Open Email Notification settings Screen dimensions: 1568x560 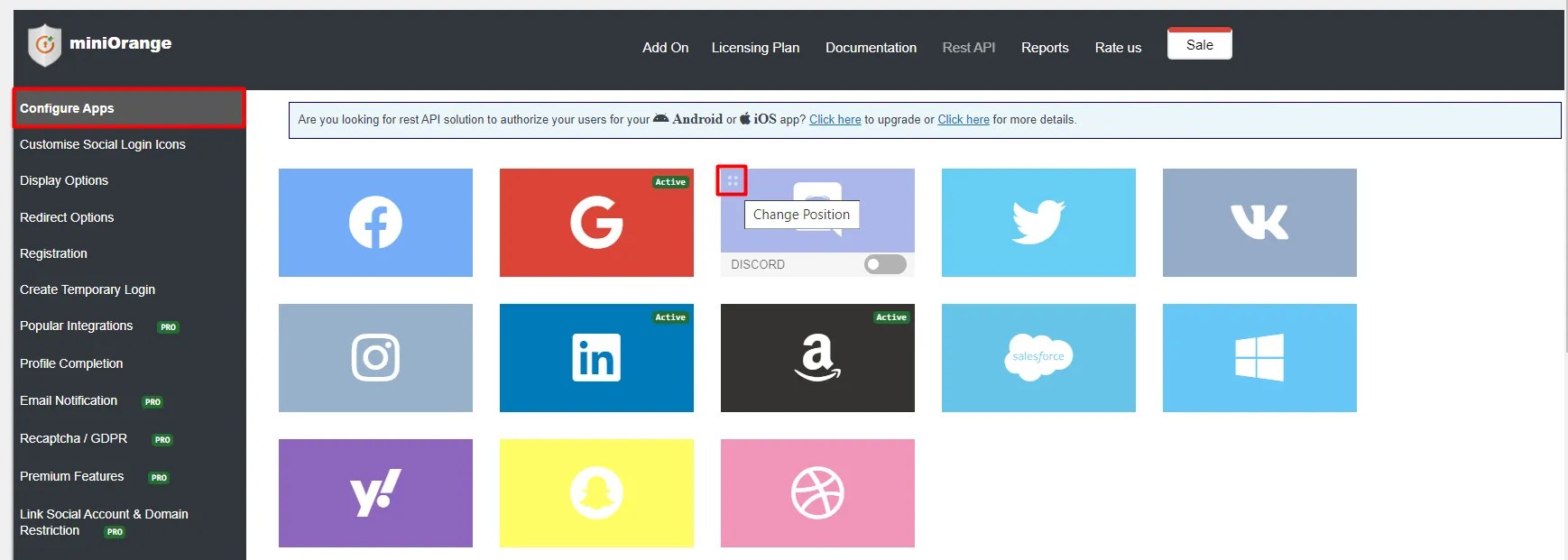point(69,400)
